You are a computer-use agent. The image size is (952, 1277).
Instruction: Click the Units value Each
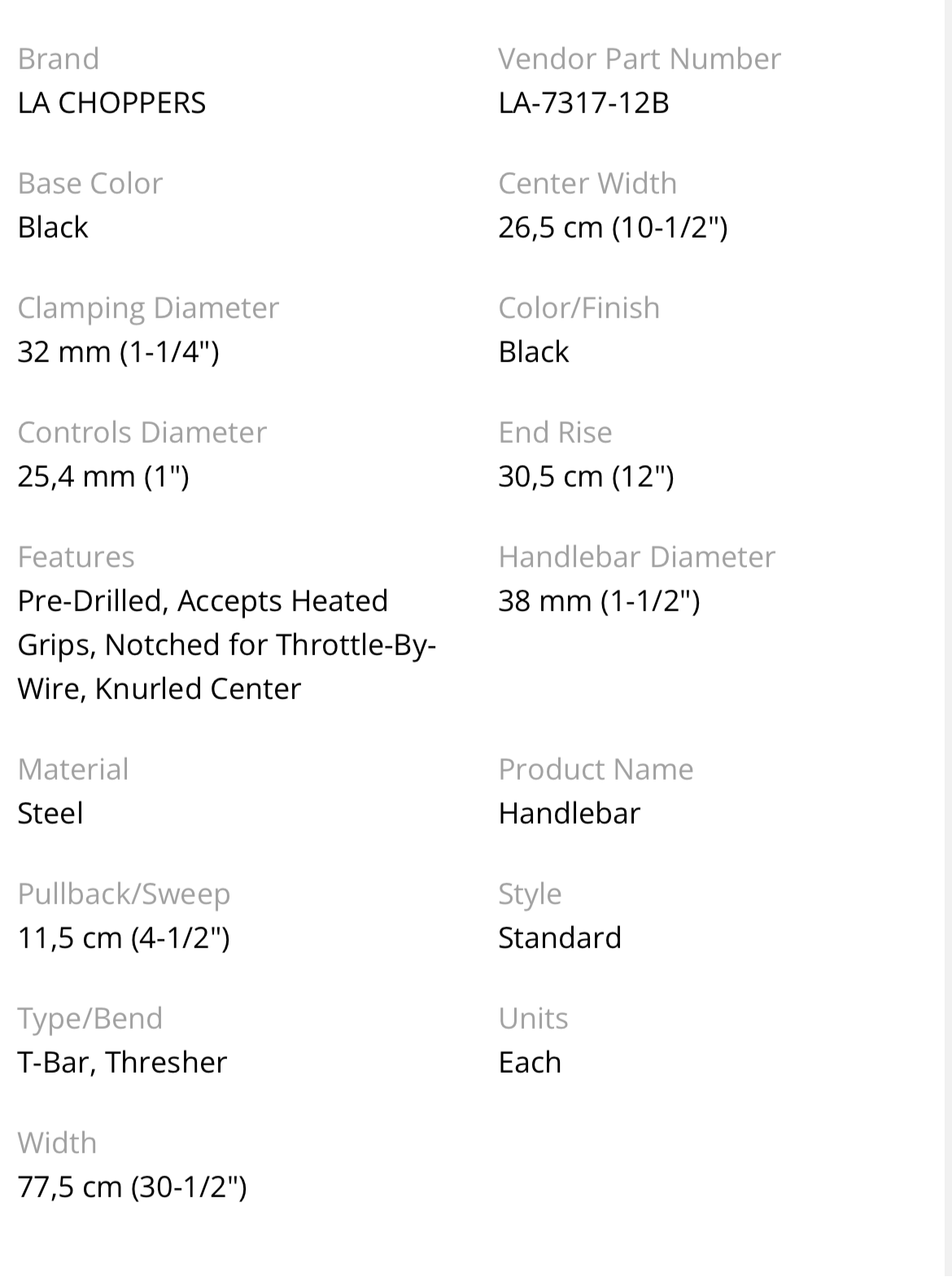tap(530, 1062)
